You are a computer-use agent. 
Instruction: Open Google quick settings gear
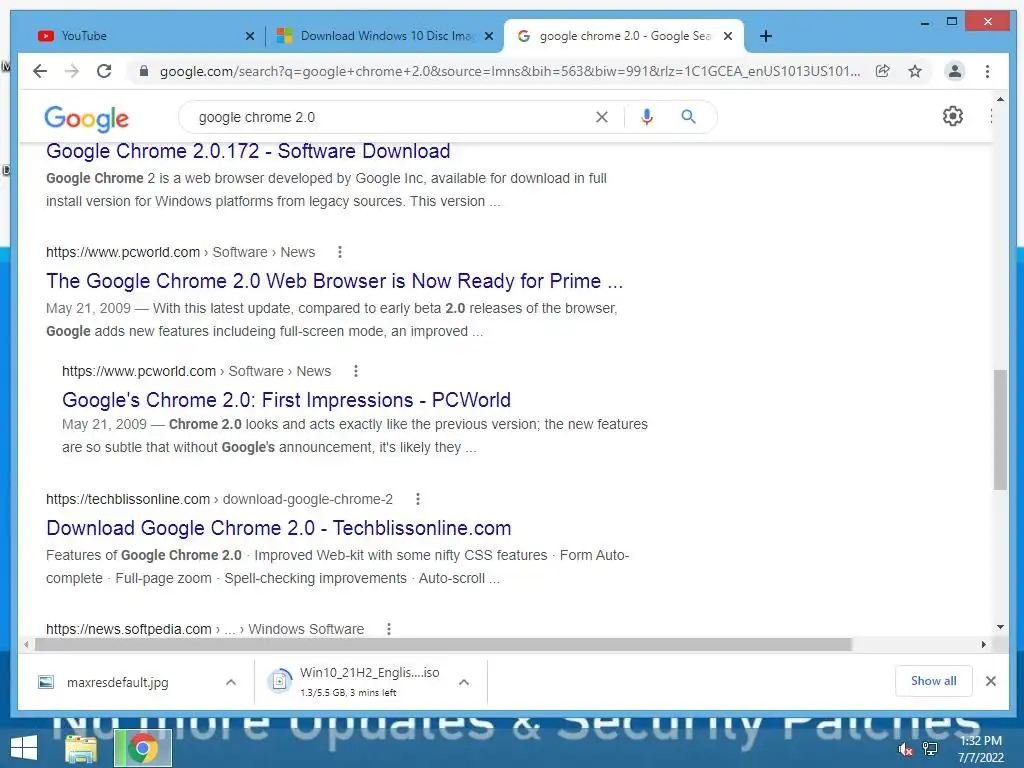(953, 116)
